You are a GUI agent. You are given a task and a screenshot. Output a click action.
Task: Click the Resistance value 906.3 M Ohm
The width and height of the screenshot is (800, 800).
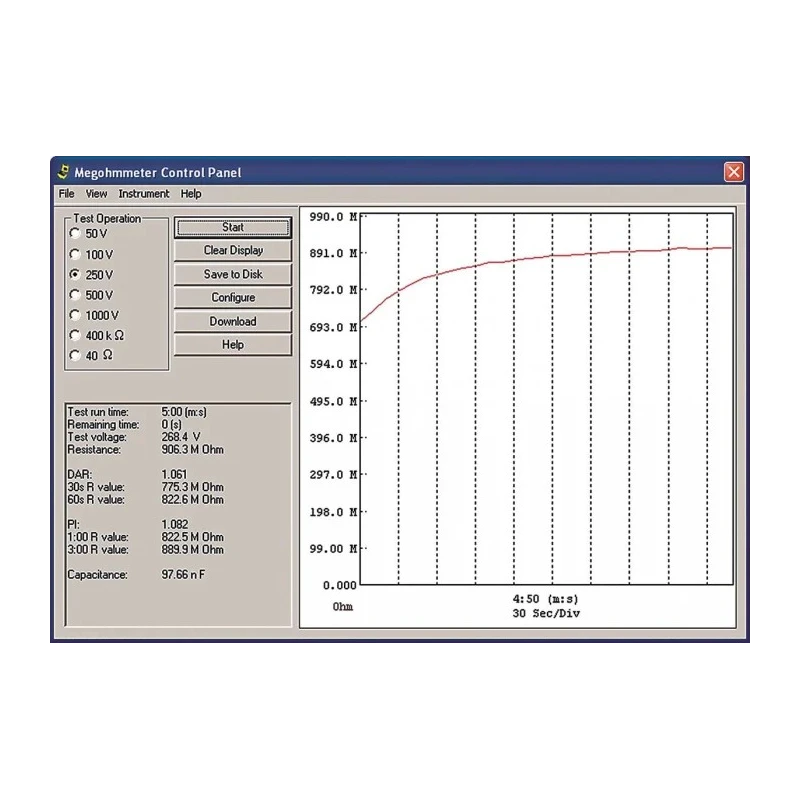(192, 449)
